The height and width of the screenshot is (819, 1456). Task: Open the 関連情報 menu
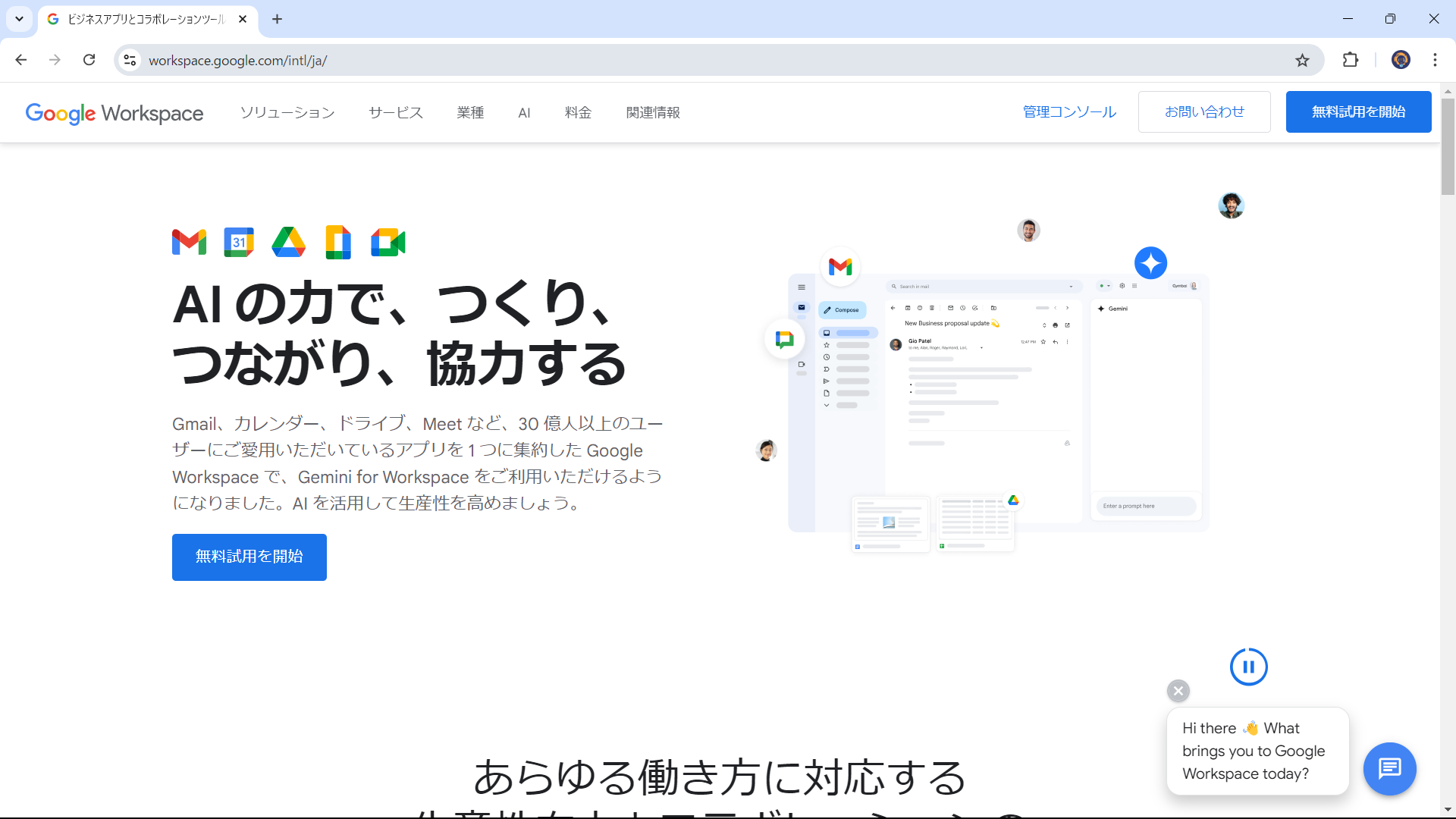(653, 112)
